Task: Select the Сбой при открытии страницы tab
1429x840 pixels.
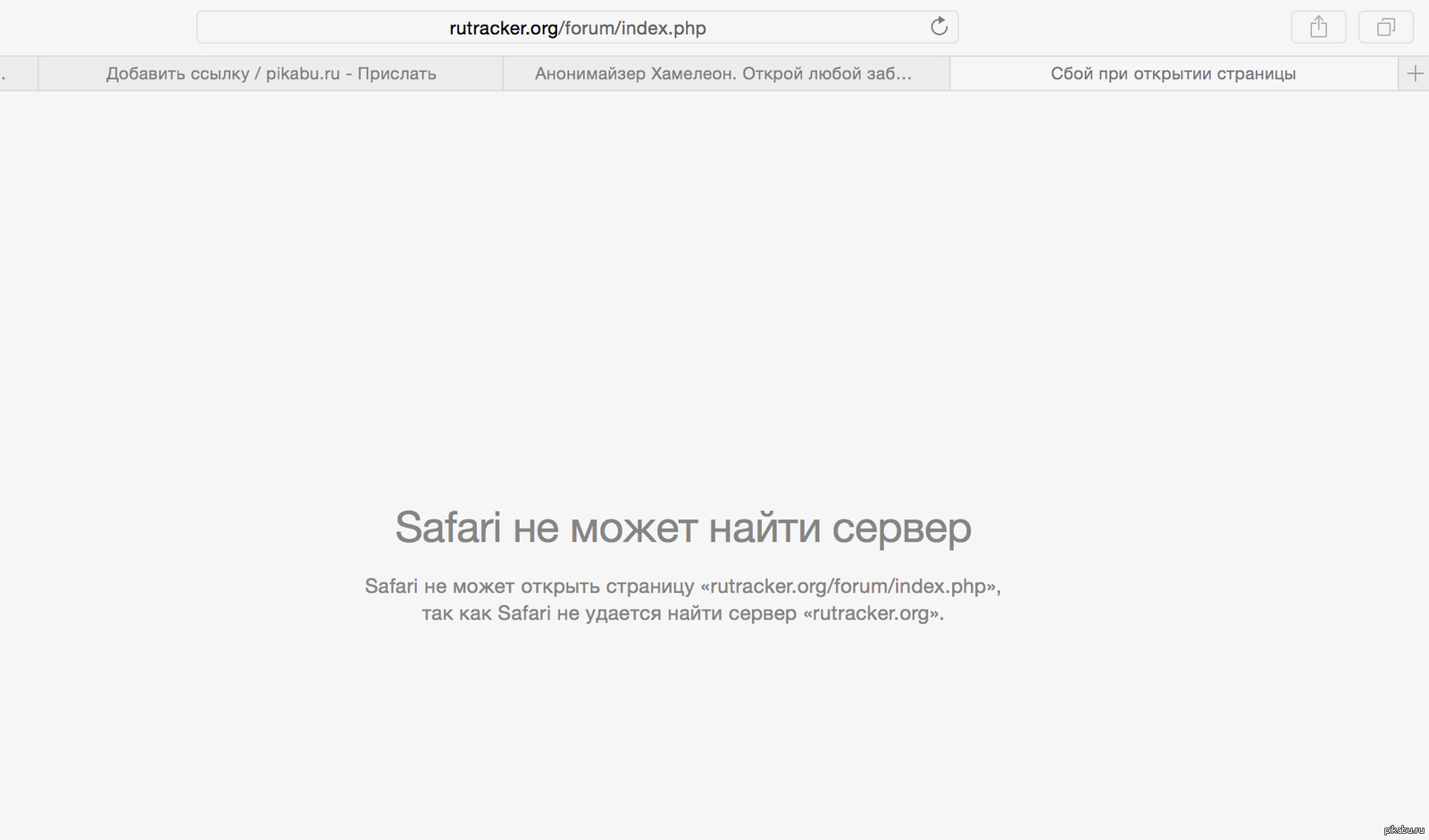Action: 1174,73
